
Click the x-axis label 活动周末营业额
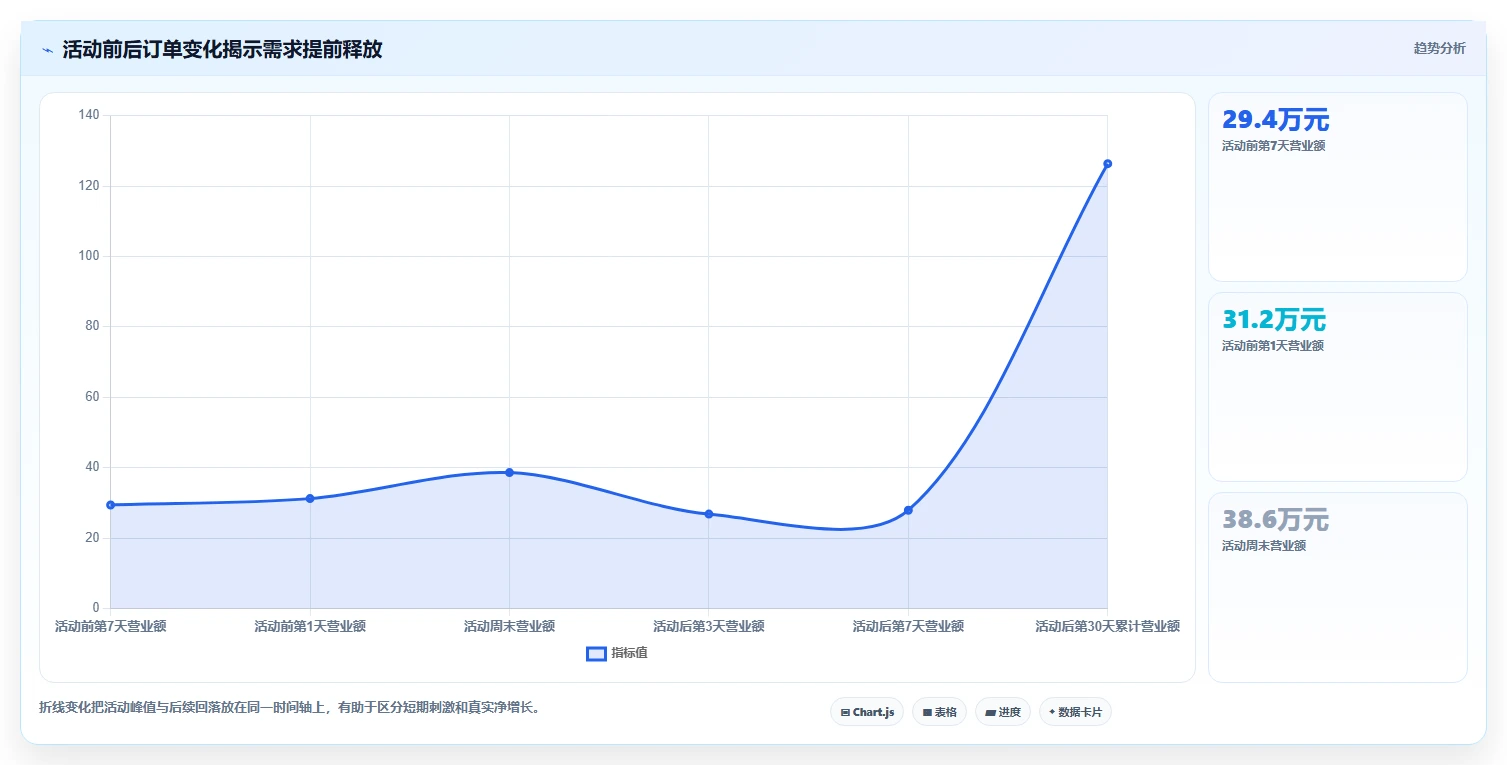coord(509,627)
